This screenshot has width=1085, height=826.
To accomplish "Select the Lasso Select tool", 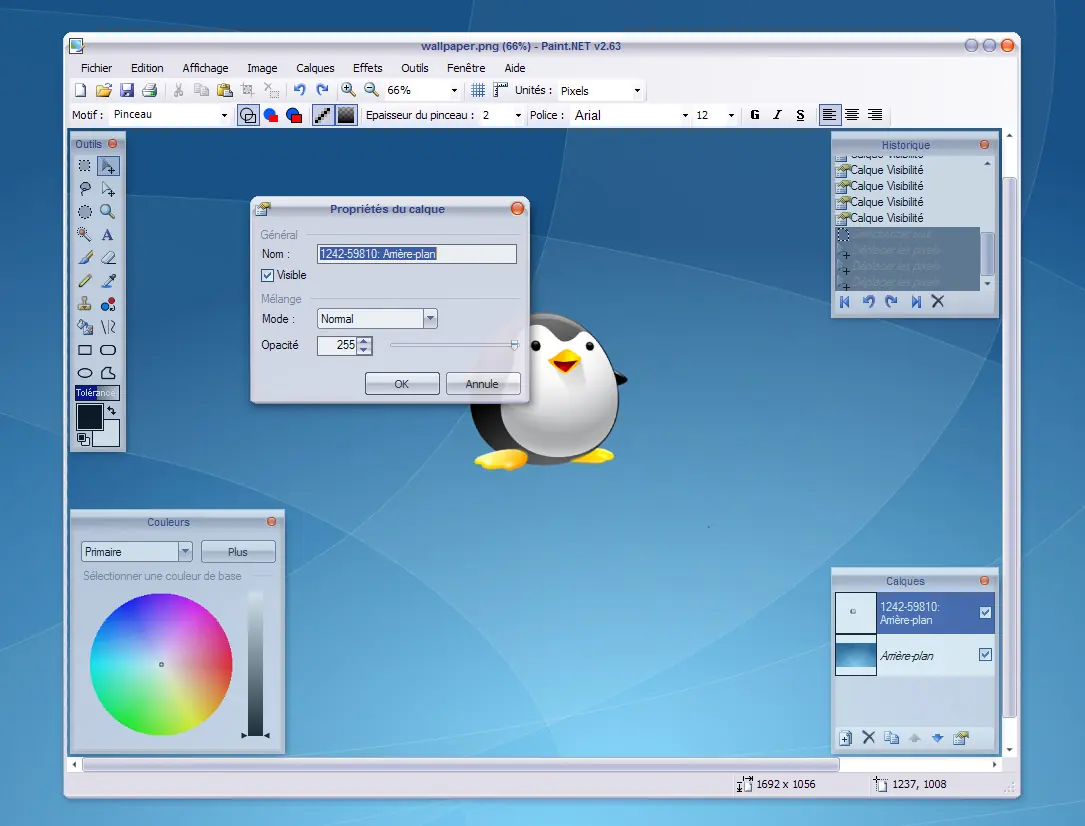I will pos(84,189).
